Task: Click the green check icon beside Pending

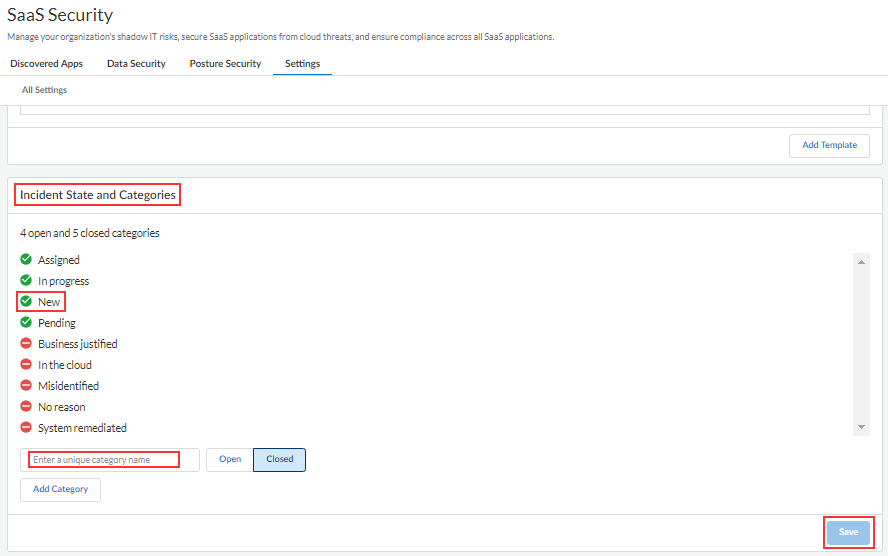Action: coord(26,322)
